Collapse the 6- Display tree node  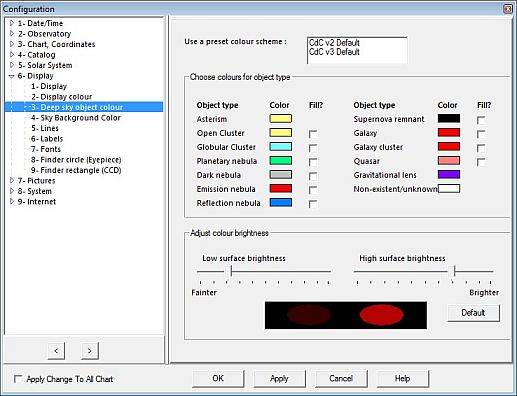(x=12, y=76)
